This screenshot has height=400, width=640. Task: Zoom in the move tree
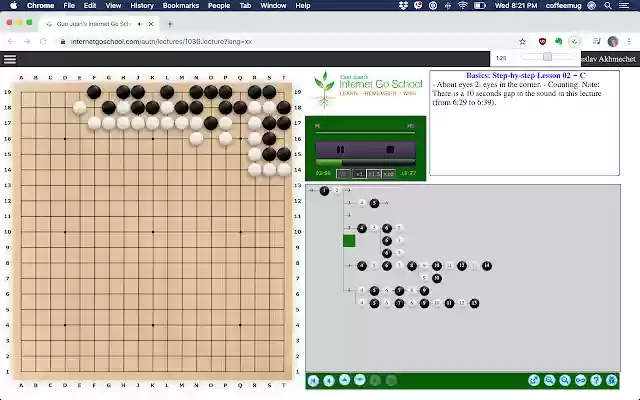pos(549,380)
